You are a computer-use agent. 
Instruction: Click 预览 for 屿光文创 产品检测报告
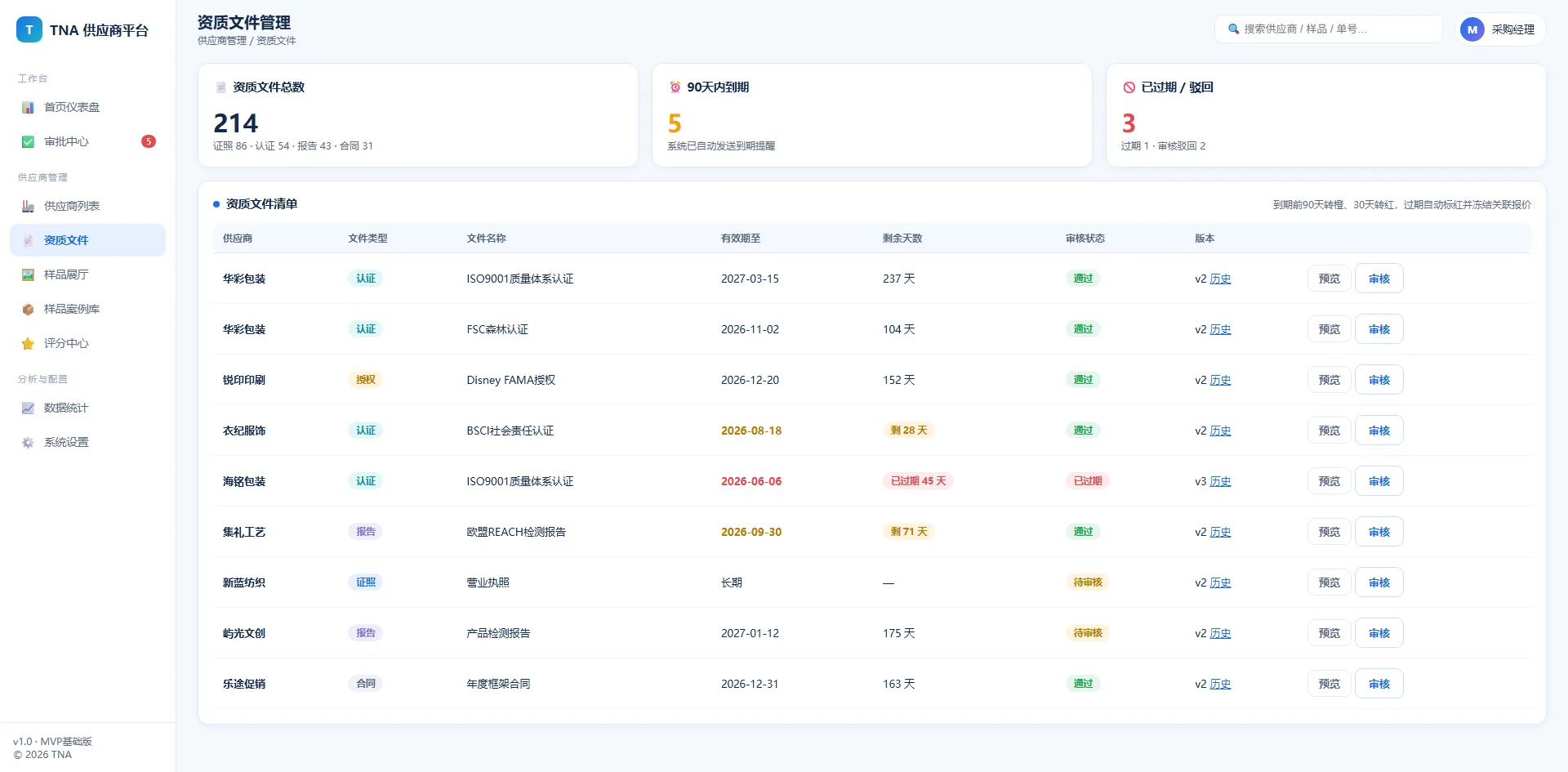click(1329, 633)
